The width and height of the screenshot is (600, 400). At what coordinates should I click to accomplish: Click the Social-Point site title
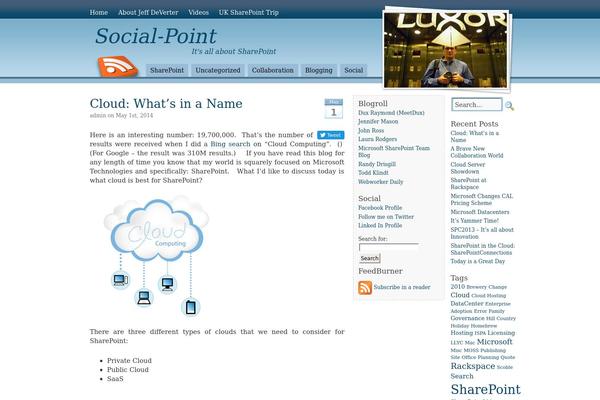(156, 36)
